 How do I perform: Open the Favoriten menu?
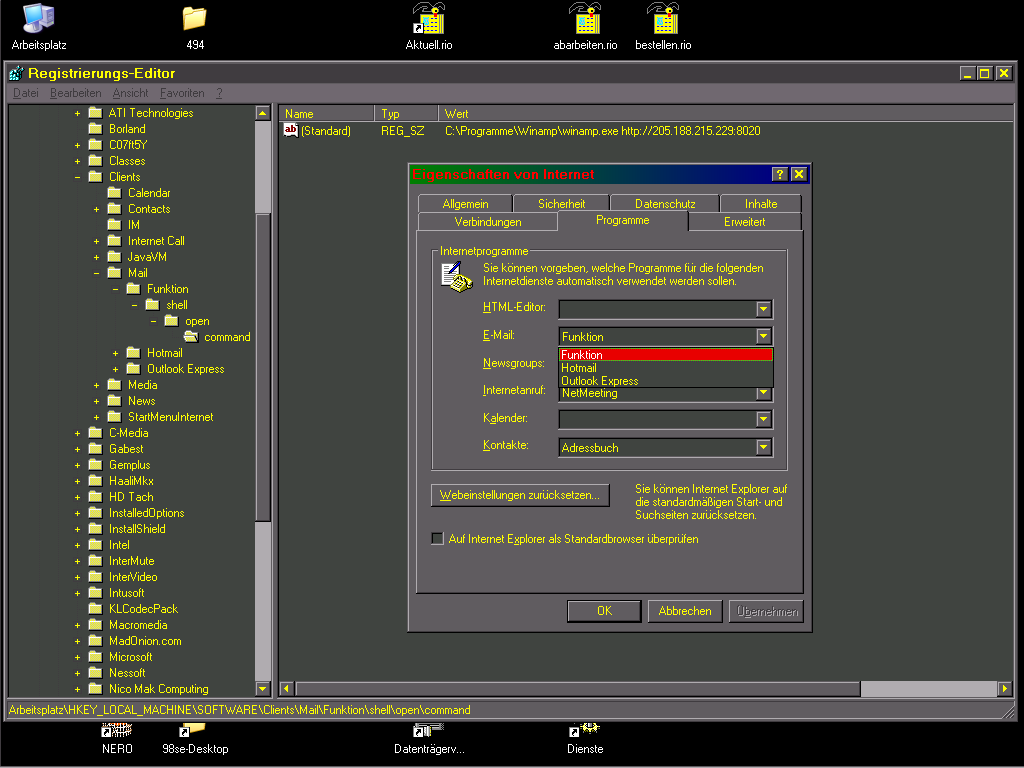(x=182, y=93)
